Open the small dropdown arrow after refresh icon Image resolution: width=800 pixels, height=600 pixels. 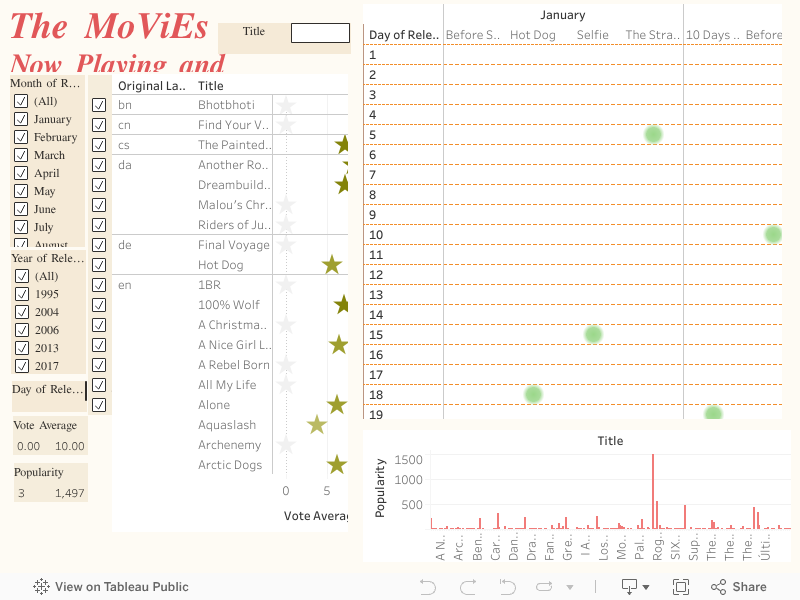pyautogui.click(x=570, y=587)
